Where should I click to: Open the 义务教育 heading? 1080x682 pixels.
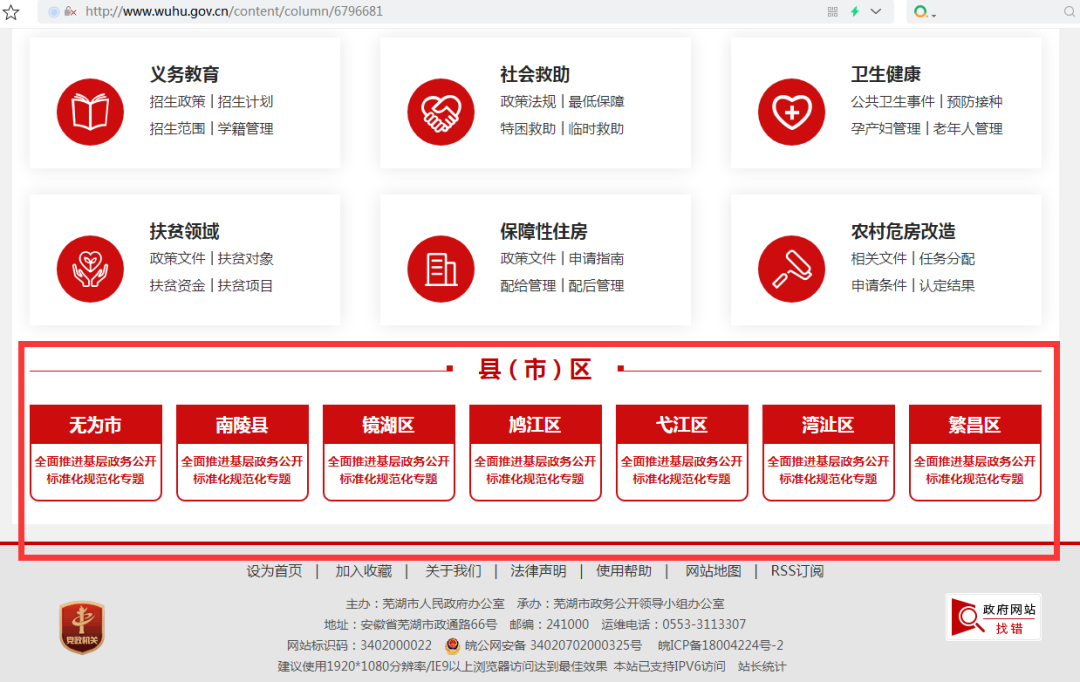point(184,74)
